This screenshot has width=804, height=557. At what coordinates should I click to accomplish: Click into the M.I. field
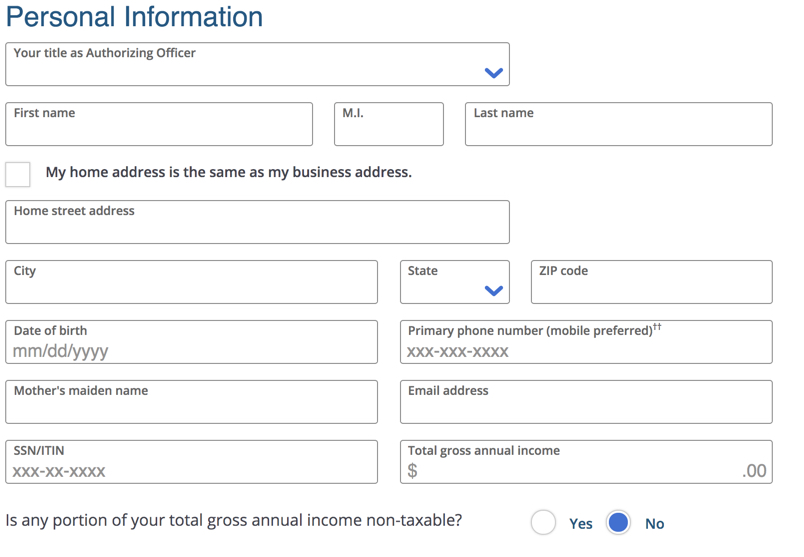click(x=389, y=124)
